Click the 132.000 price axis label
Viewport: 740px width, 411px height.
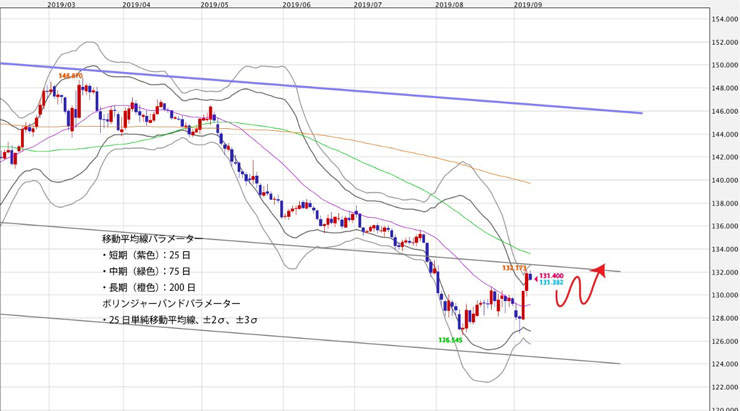(x=724, y=272)
